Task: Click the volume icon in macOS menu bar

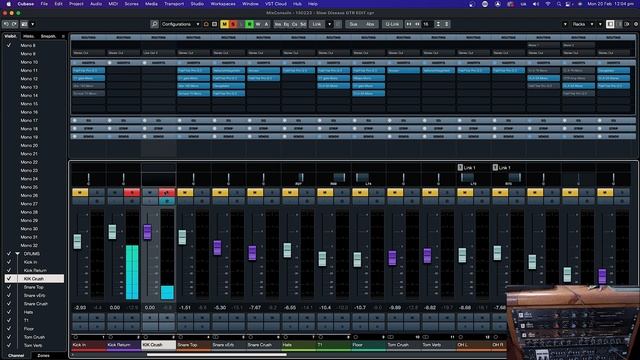Action: 536,4
